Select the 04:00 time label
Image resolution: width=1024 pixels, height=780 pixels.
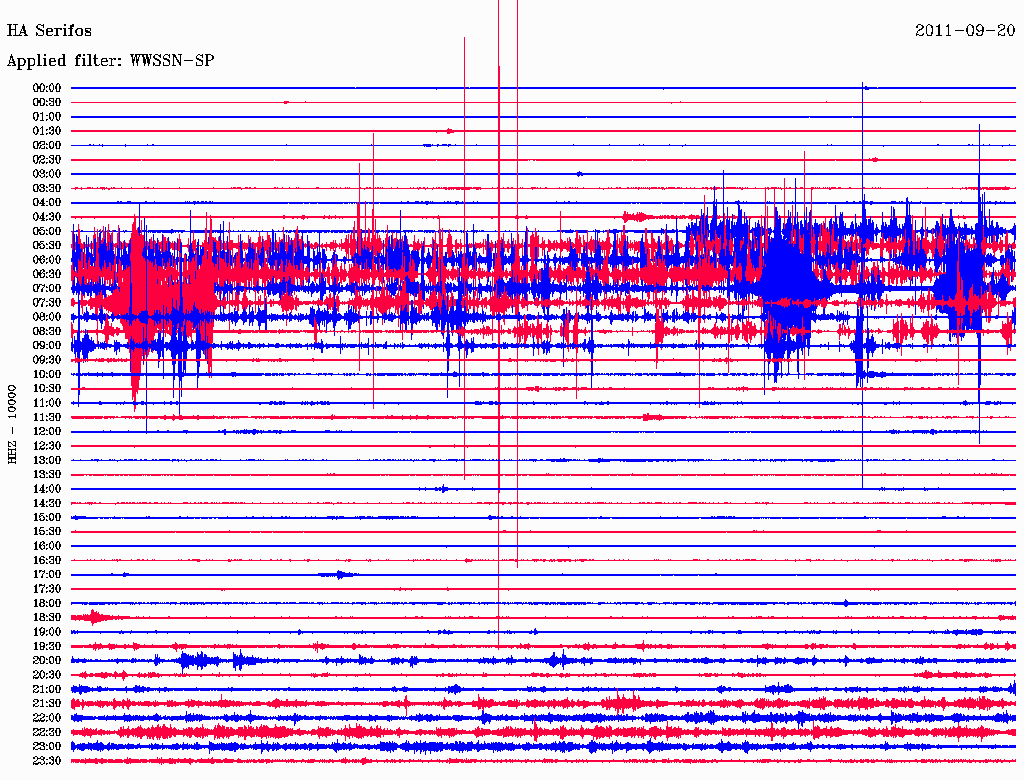[47, 203]
